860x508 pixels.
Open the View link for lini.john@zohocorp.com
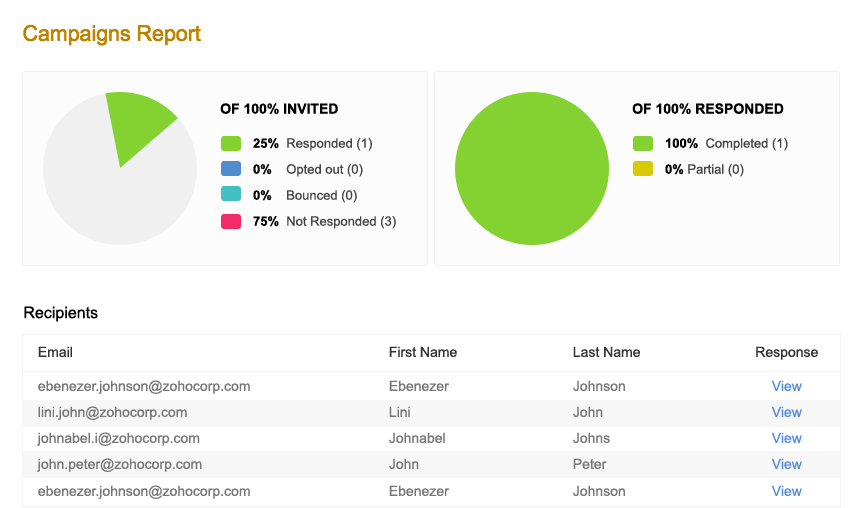click(x=787, y=412)
